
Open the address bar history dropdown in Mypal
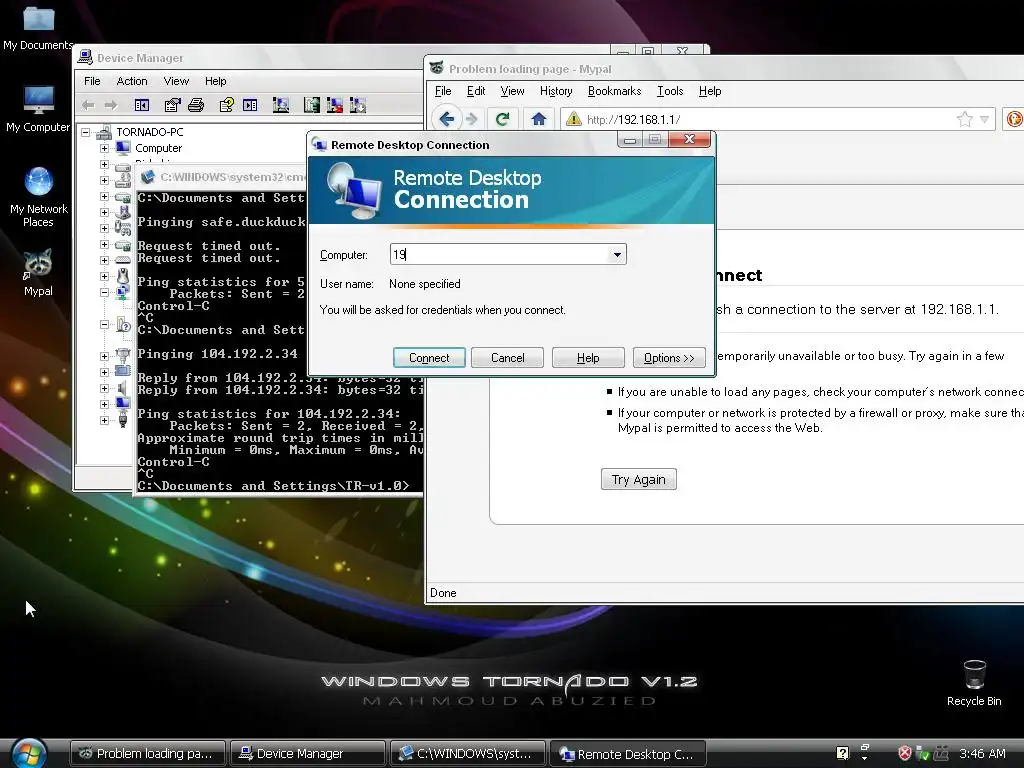(984, 119)
